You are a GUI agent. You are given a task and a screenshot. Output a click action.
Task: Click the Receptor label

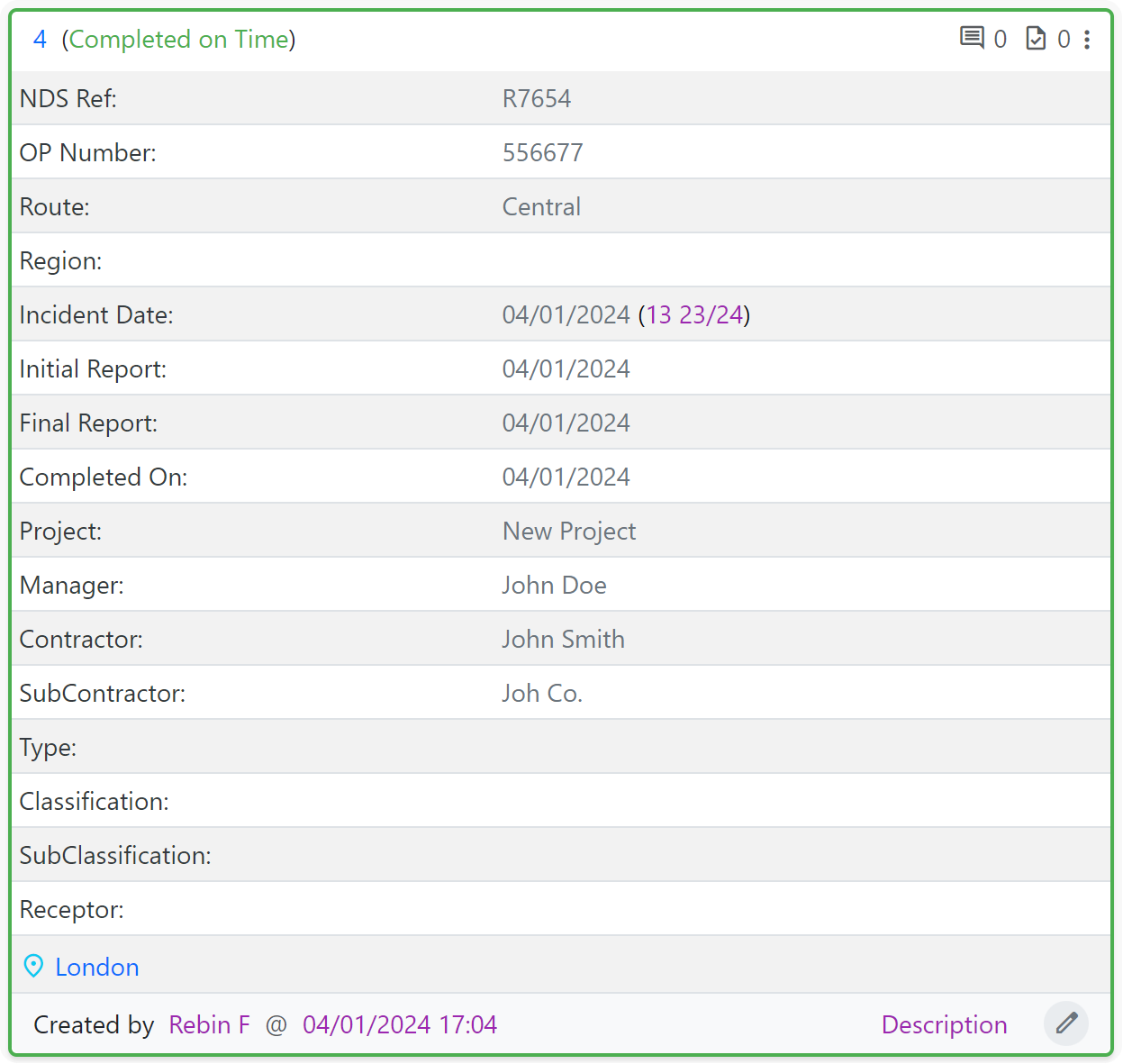coord(71,909)
